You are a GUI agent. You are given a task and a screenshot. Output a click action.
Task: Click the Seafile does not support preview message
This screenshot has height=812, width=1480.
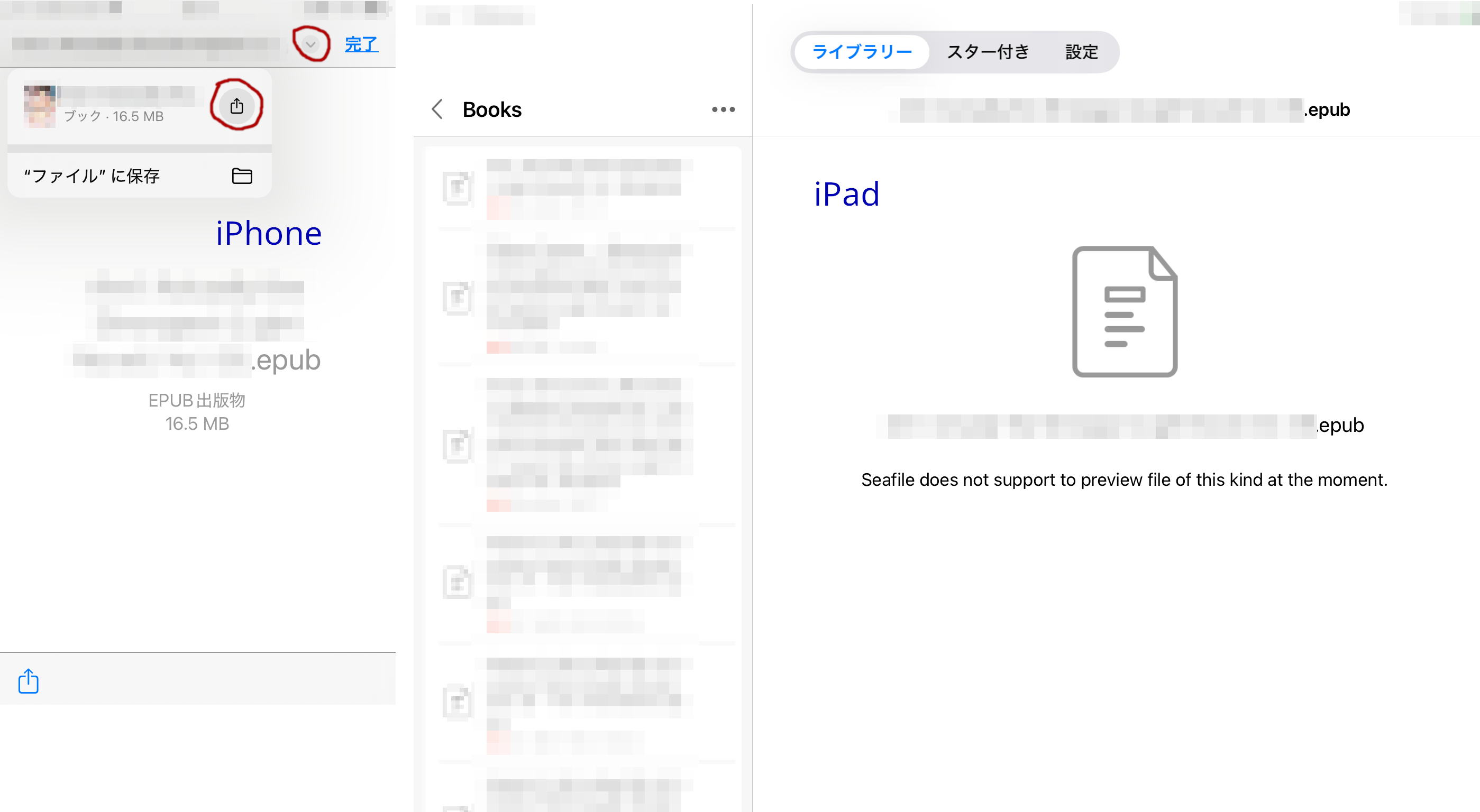tap(1124, 479)
